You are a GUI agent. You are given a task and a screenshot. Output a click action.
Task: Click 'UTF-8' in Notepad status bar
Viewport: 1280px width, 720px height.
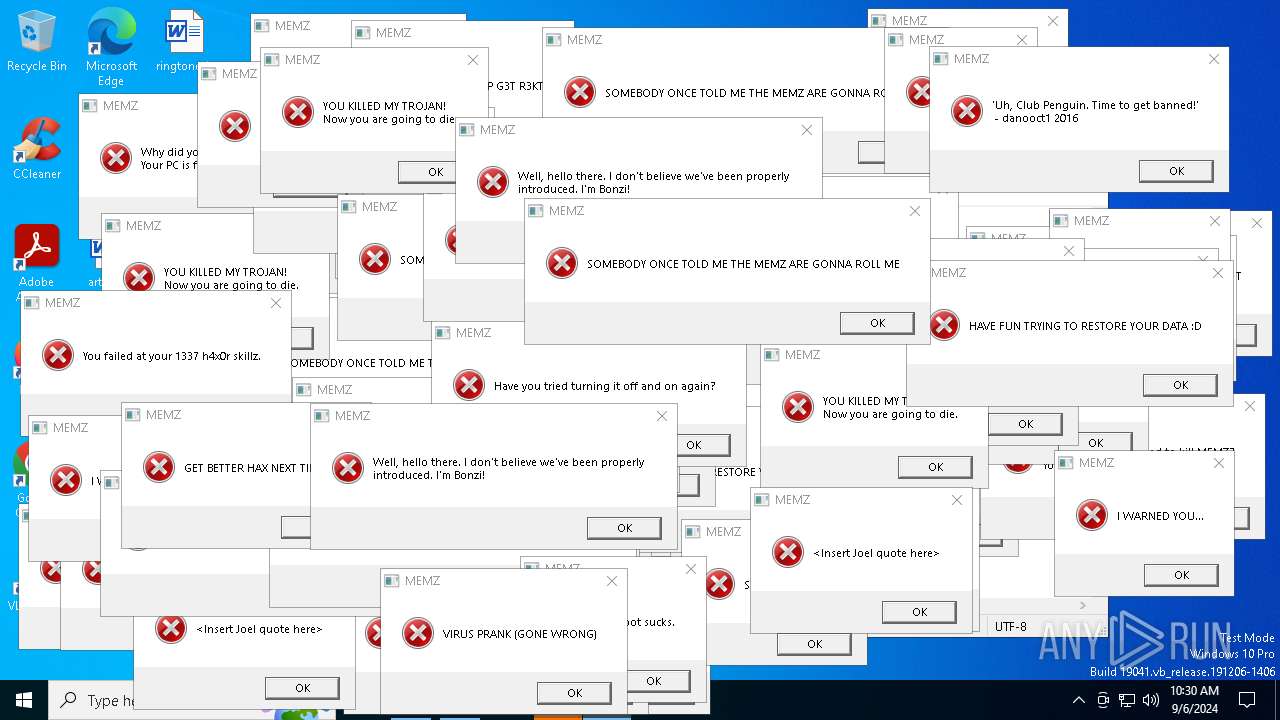point(1010,627)
